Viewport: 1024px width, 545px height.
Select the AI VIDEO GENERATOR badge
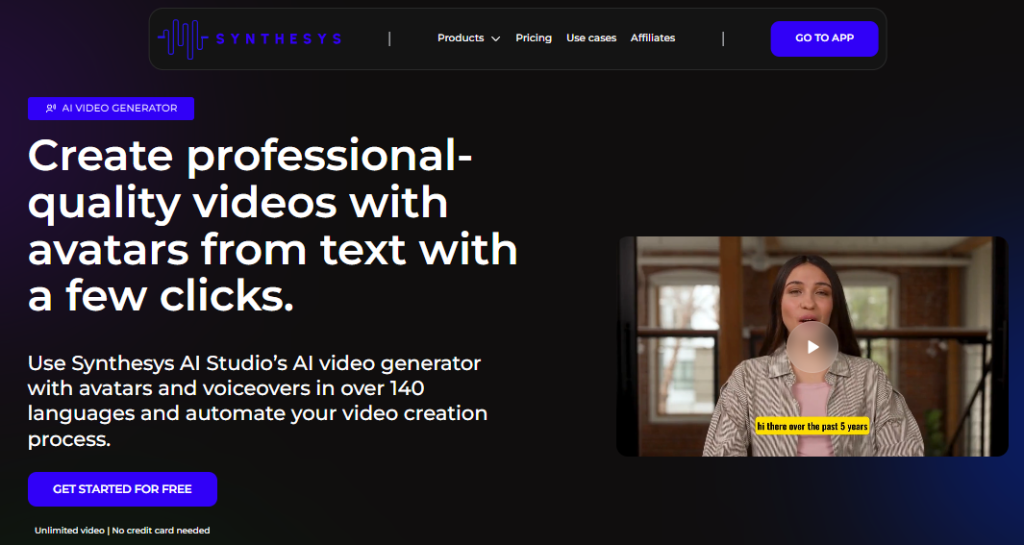tap(111, 108)
